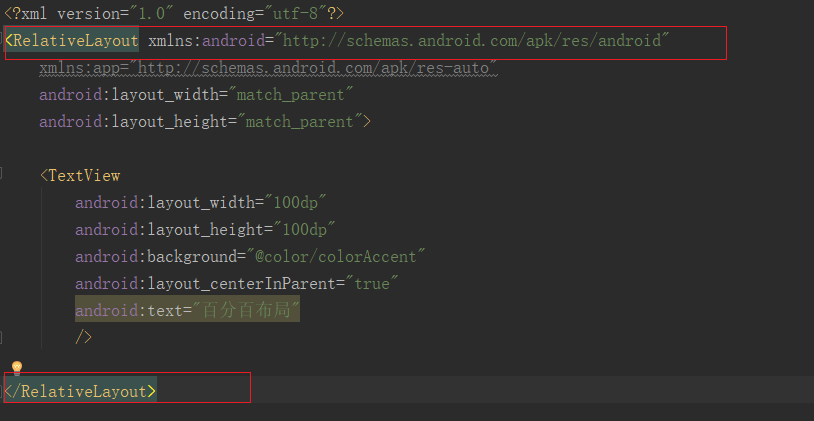Click the opening RelativeLayout tag name
Viewport: 814px width, 421px height.
pyautogui.click(x=76, y=40)
